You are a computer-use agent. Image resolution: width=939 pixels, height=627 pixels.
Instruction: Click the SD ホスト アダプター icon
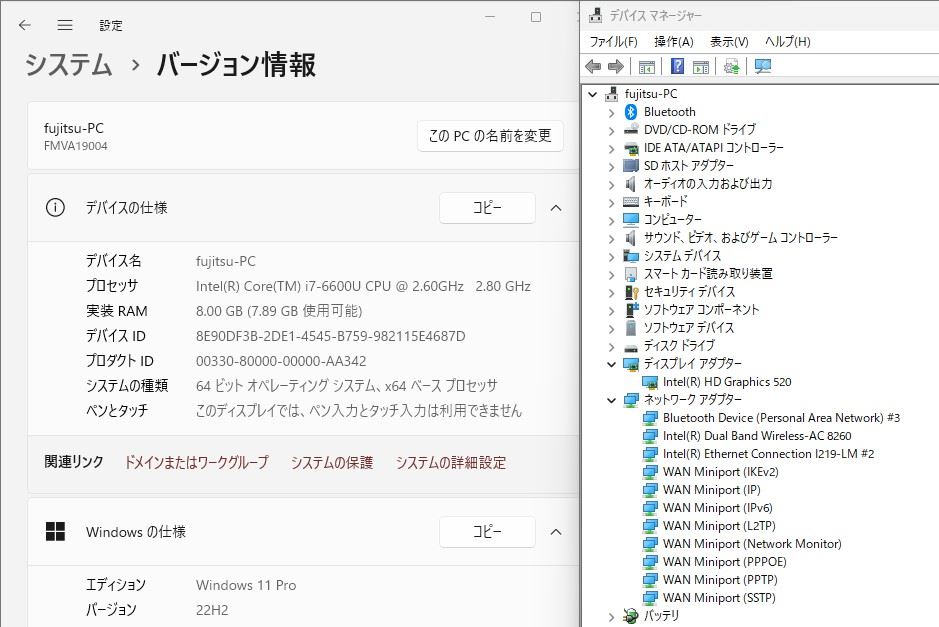click(631, 166)
